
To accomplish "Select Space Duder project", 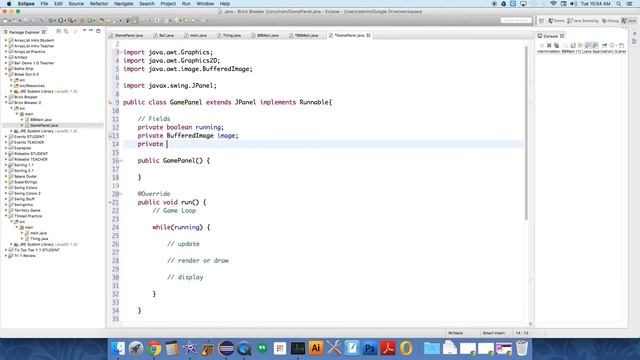I will [25, 176].
